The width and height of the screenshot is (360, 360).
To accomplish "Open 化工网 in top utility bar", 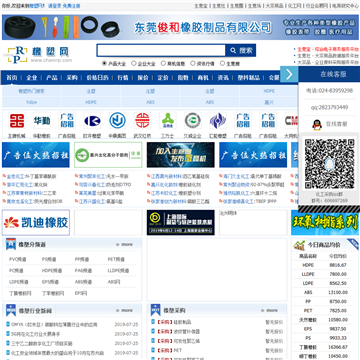I will pos(295,6).
